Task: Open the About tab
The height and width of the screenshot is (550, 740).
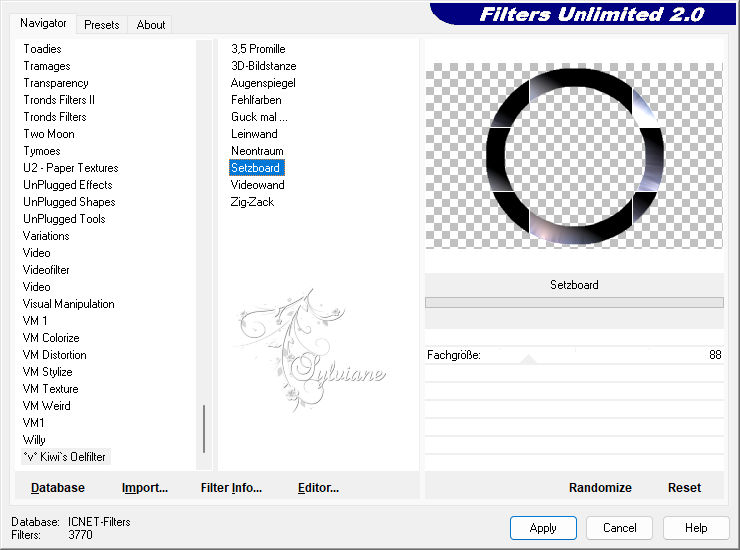Action: point(151,25)
